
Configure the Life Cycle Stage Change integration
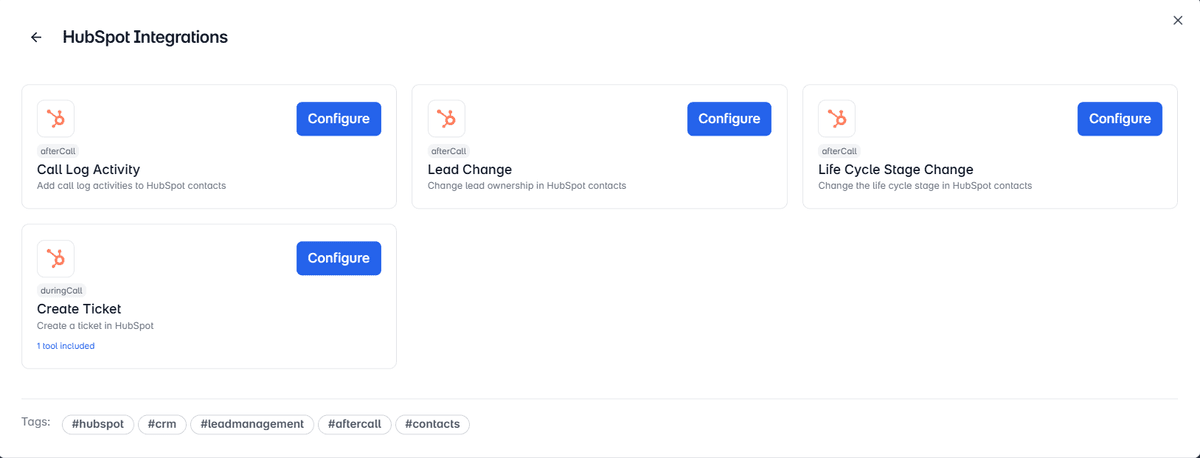1120,118
